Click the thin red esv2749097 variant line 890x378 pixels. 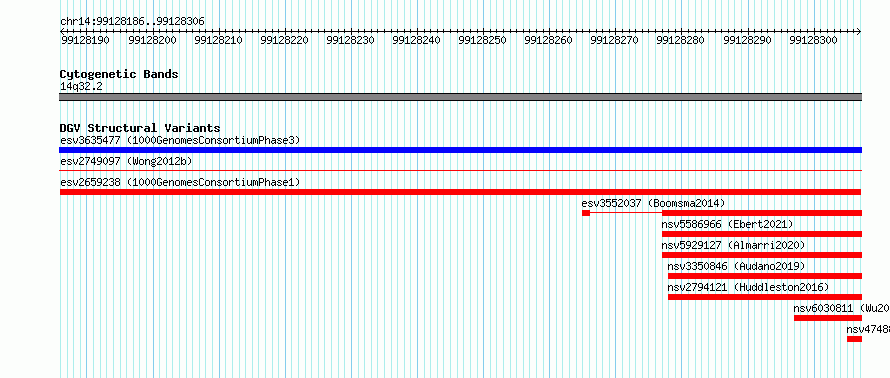click(x=460, y=170)
